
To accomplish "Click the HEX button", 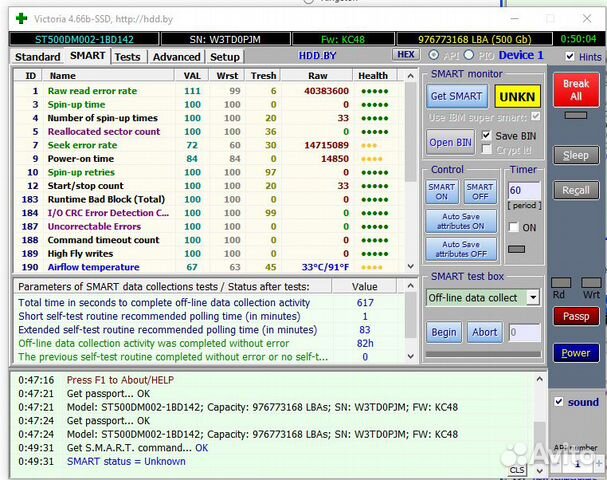I will click(406, 55).
